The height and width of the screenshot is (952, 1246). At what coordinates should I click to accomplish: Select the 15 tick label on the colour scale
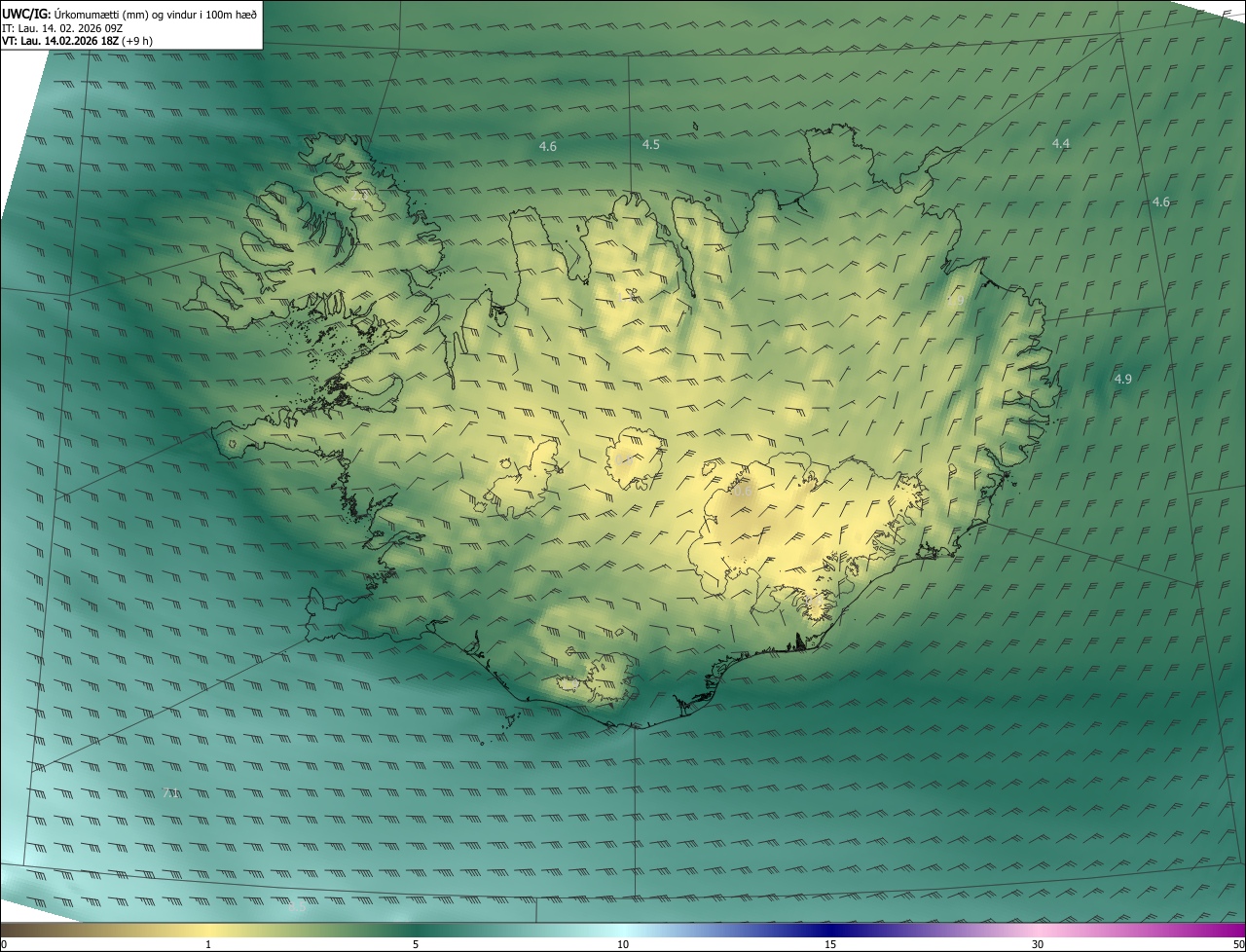click(x=830, y=944)
